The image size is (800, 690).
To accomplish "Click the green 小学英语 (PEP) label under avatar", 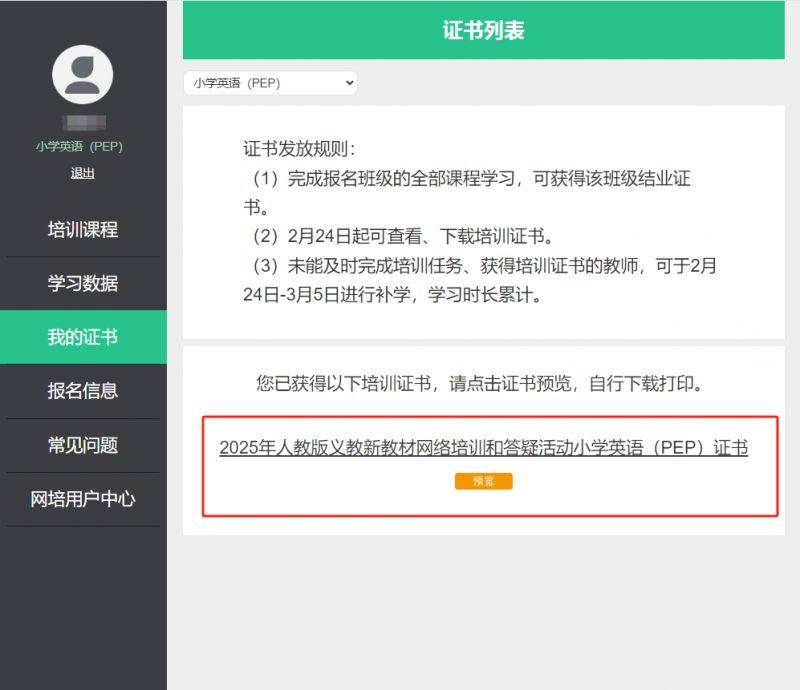I will click(x=80, y=146).
